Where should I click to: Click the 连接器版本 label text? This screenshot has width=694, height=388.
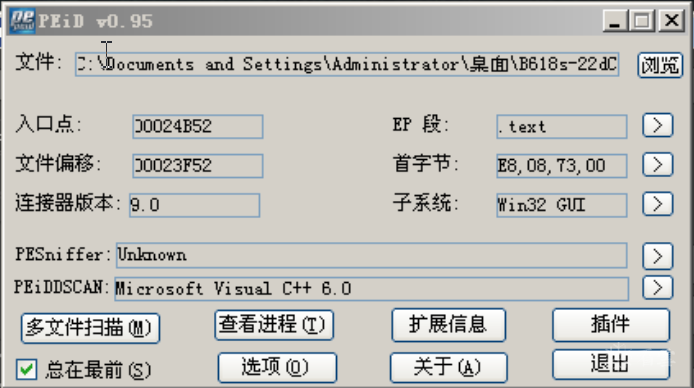click(x=68, y=203)
